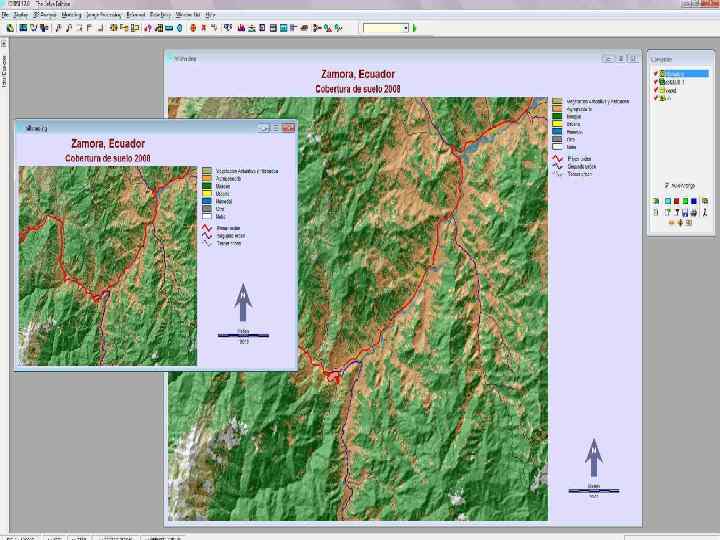Toggle visibility of the highlighted top Composer layer

[656, 73]
